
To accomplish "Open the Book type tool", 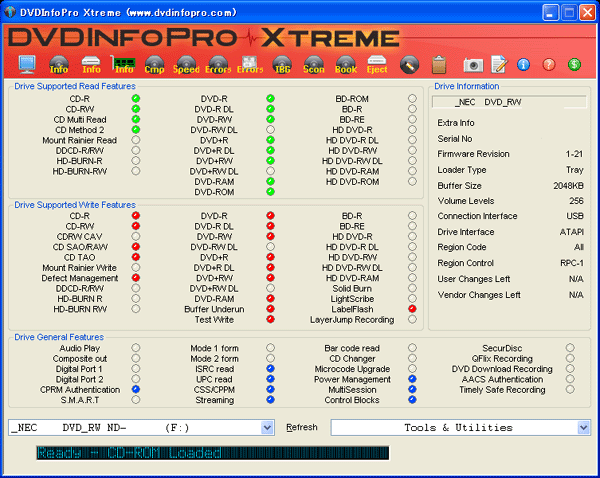I will coord(346,65).
